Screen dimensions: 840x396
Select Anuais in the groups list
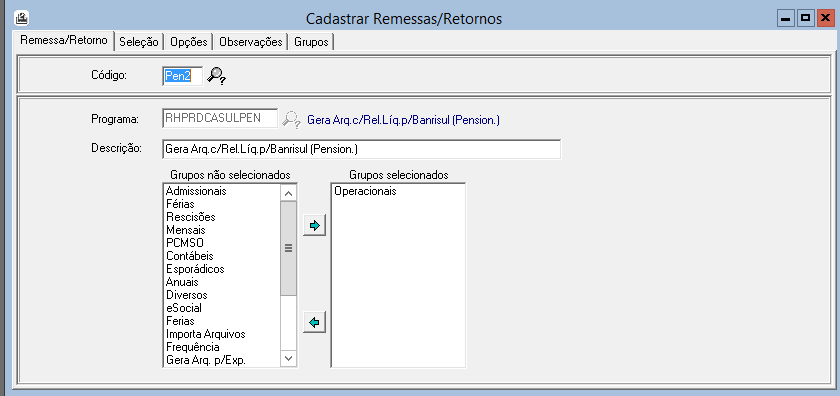coord(182,282)
